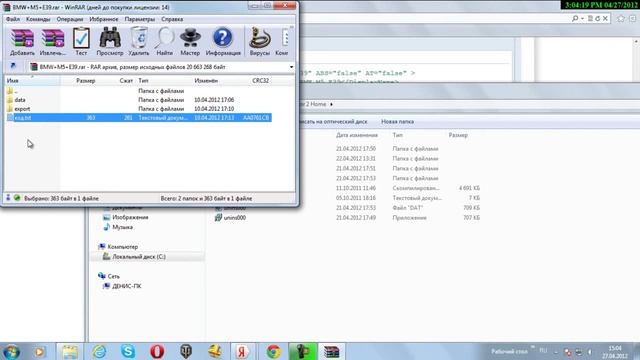
Task: Click the Удалить (Delete) recycle bin icon
Action: [x=139, y=41]
